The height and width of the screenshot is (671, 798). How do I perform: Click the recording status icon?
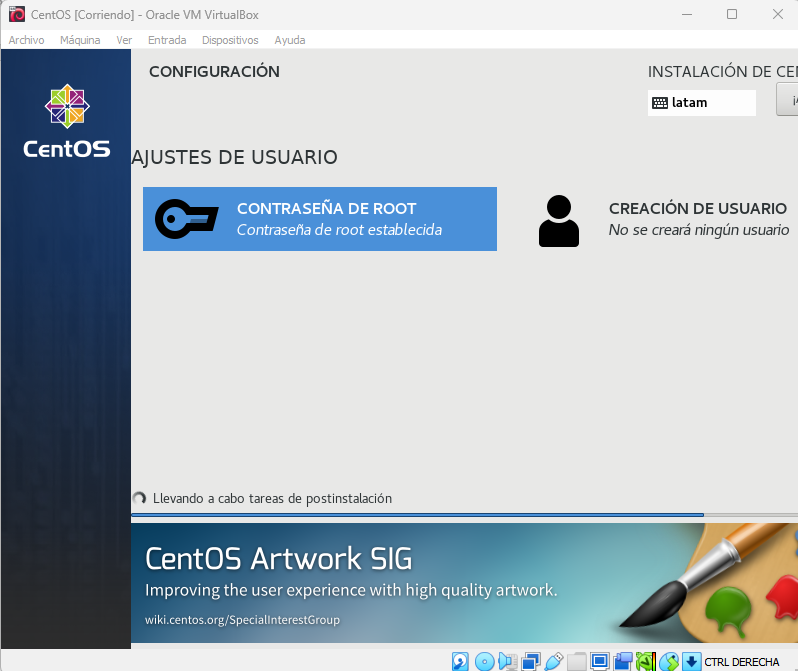click(x=623, y=662)
